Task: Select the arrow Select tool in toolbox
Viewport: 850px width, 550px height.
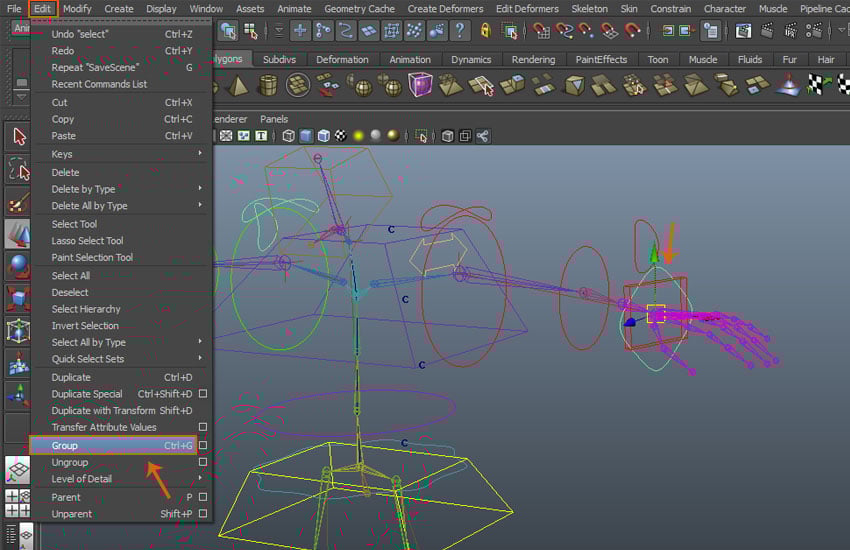Action: (x=18, y=136)
